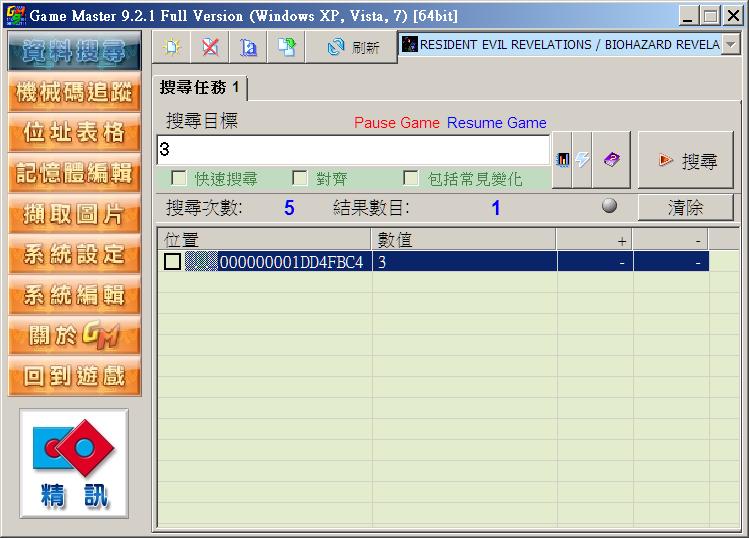Check the 包括常見變化 option

point(411,178)
